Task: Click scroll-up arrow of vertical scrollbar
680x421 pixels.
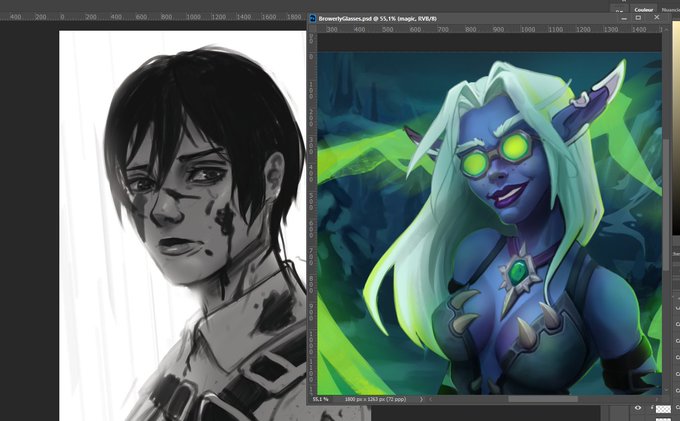Action: click(667, 29)
